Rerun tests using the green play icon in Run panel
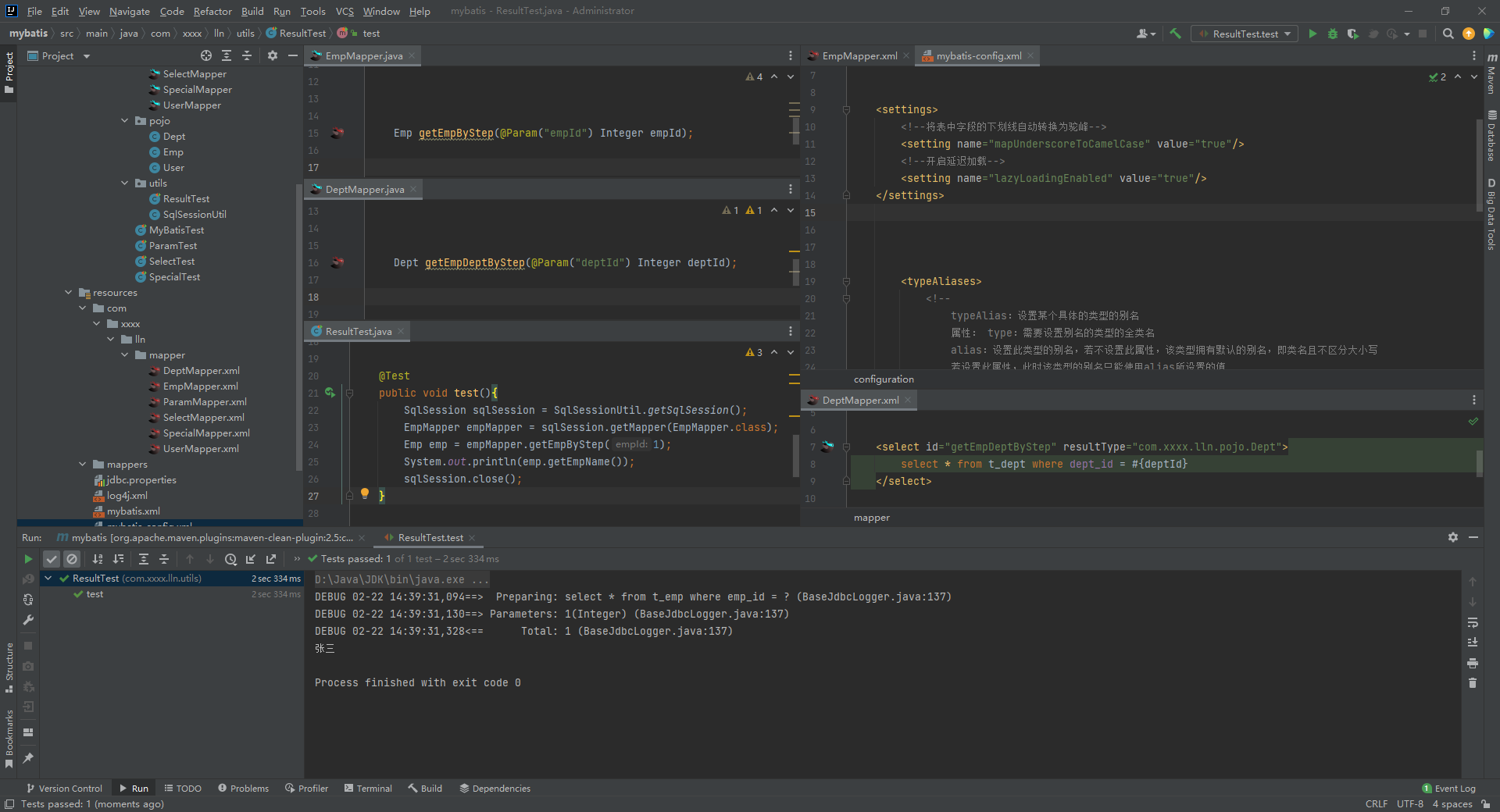 point(28,559)
